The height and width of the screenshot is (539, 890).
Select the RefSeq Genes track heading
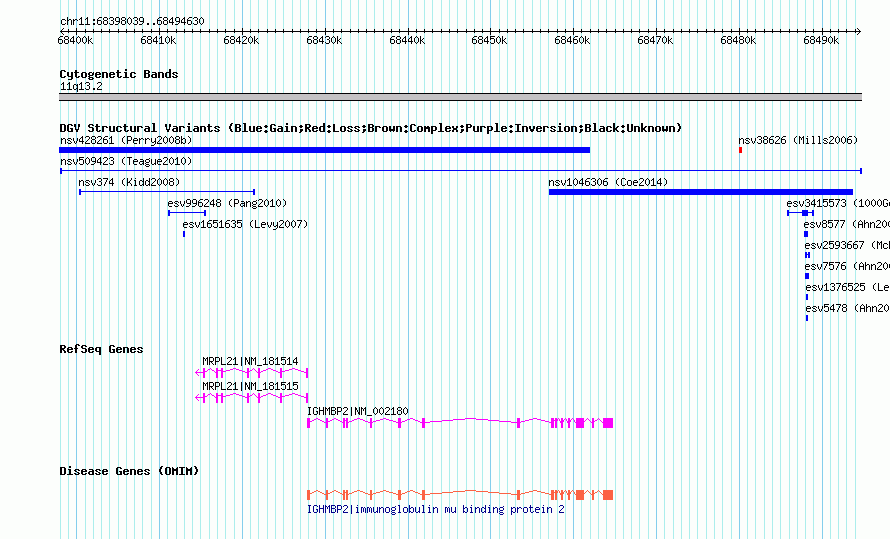tap(101, 349)
